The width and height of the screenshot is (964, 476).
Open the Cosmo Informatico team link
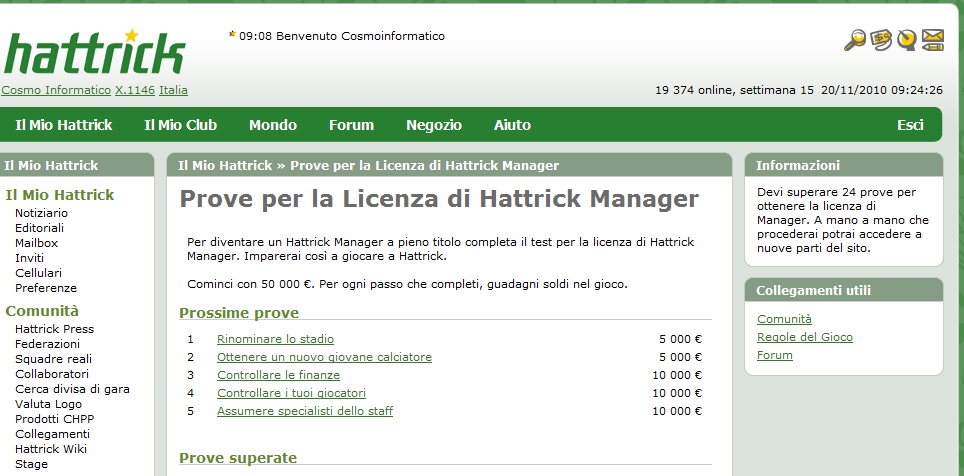click(56, 90)
